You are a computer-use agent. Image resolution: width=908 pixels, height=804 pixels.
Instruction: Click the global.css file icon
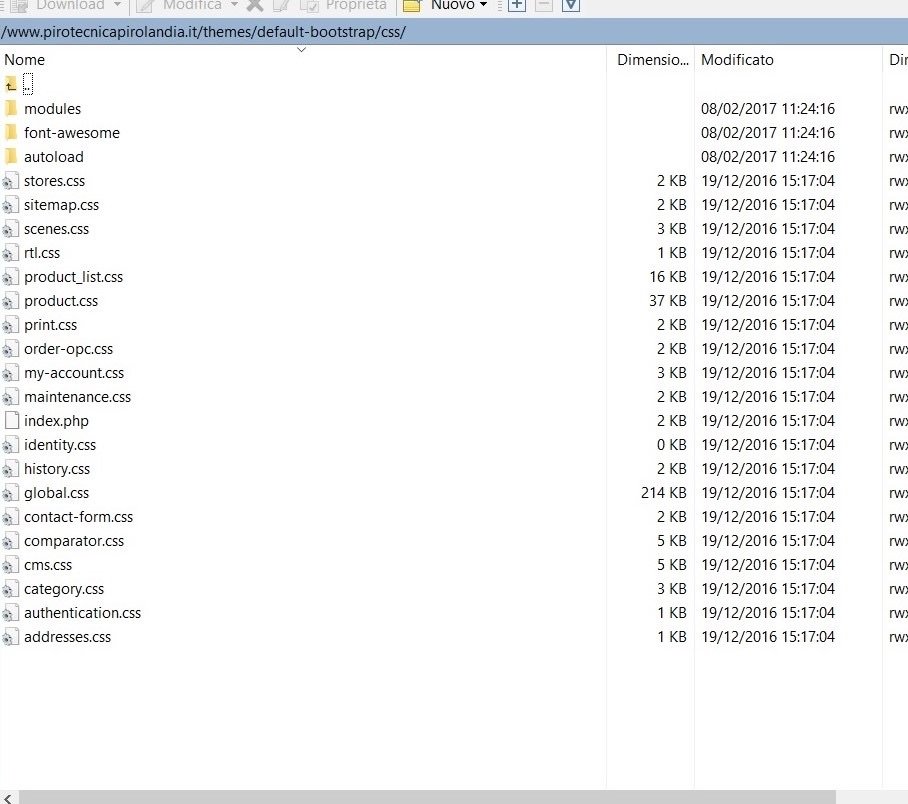[10, 493]
